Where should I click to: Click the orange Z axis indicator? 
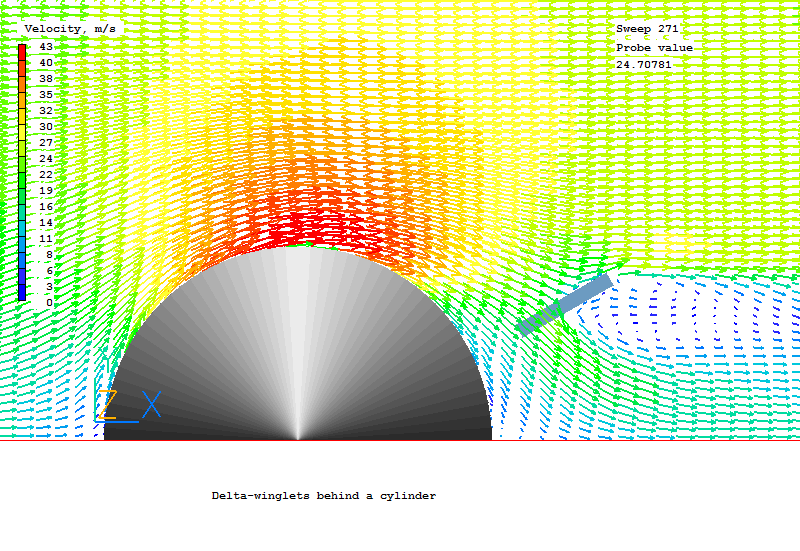click(x=107, y=405)
